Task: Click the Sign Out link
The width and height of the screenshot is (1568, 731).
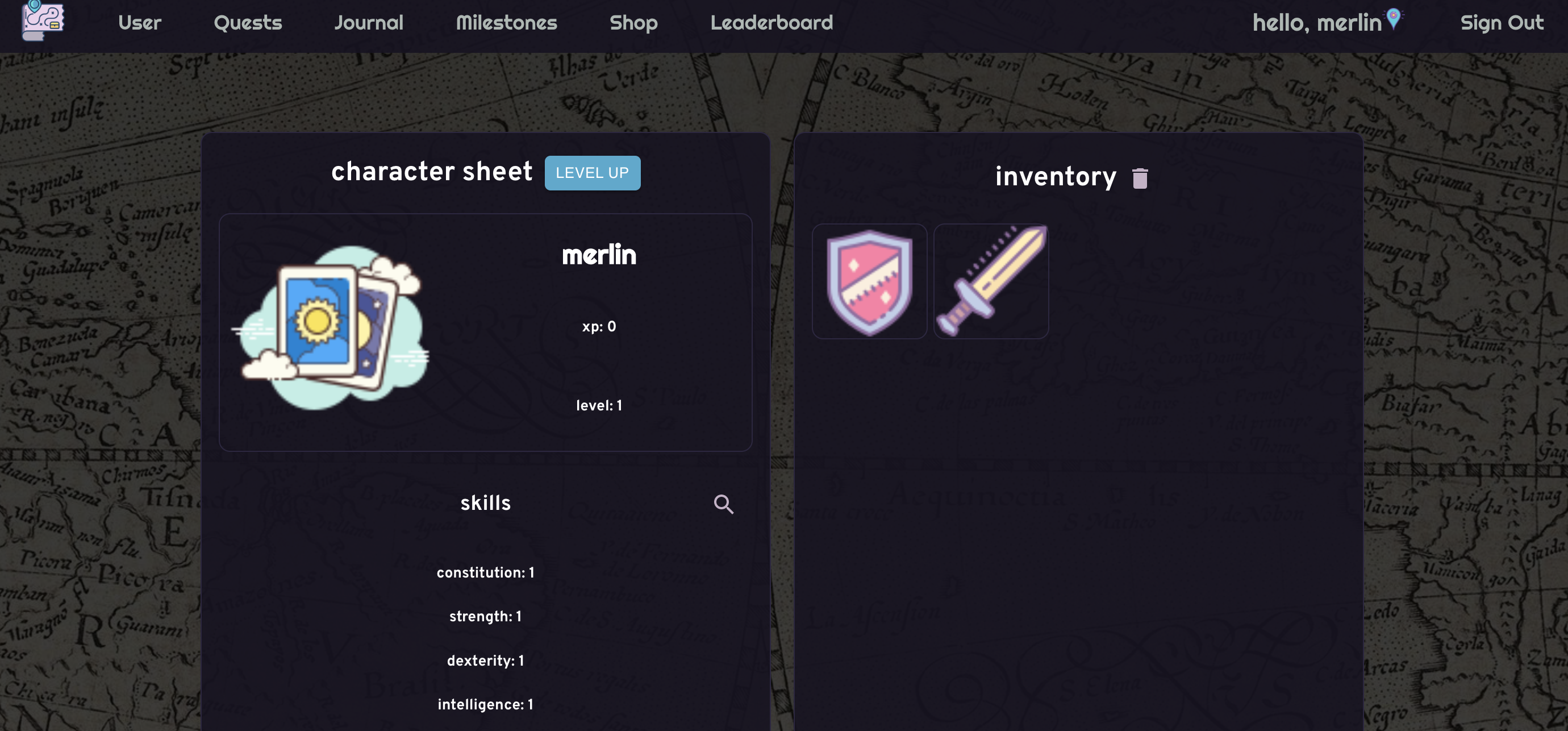Action: click(1502, 23)
